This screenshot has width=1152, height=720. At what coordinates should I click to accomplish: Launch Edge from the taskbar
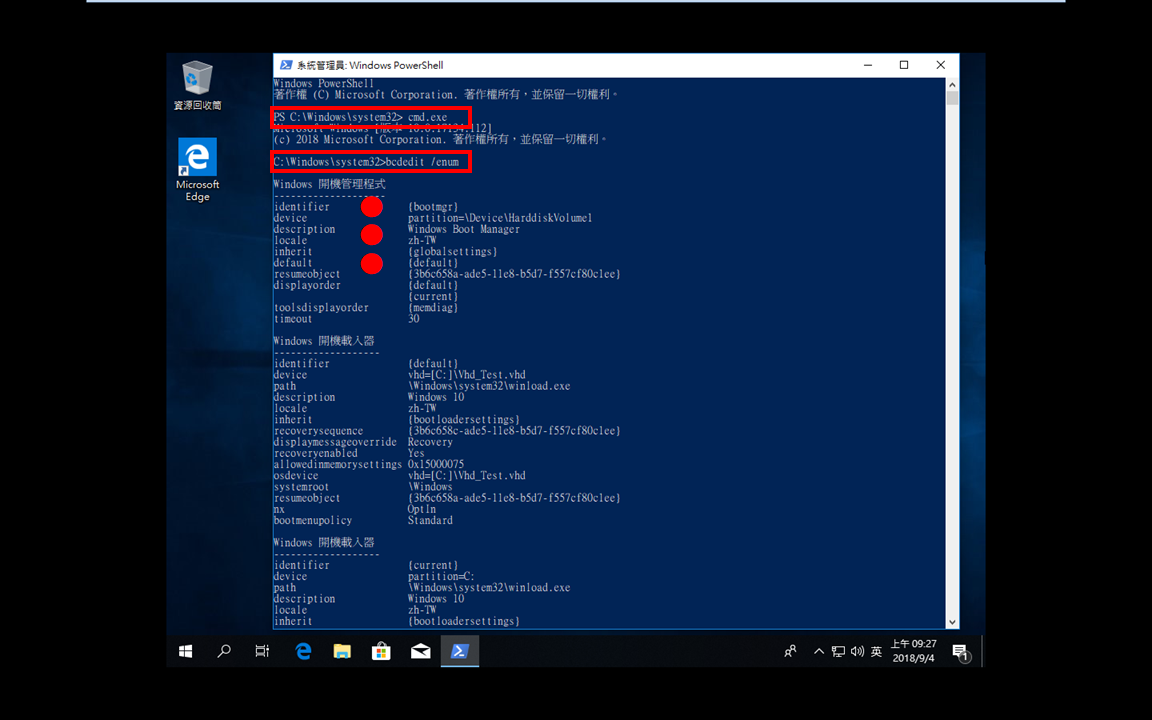pyautogui.click(x=303, y=651)
